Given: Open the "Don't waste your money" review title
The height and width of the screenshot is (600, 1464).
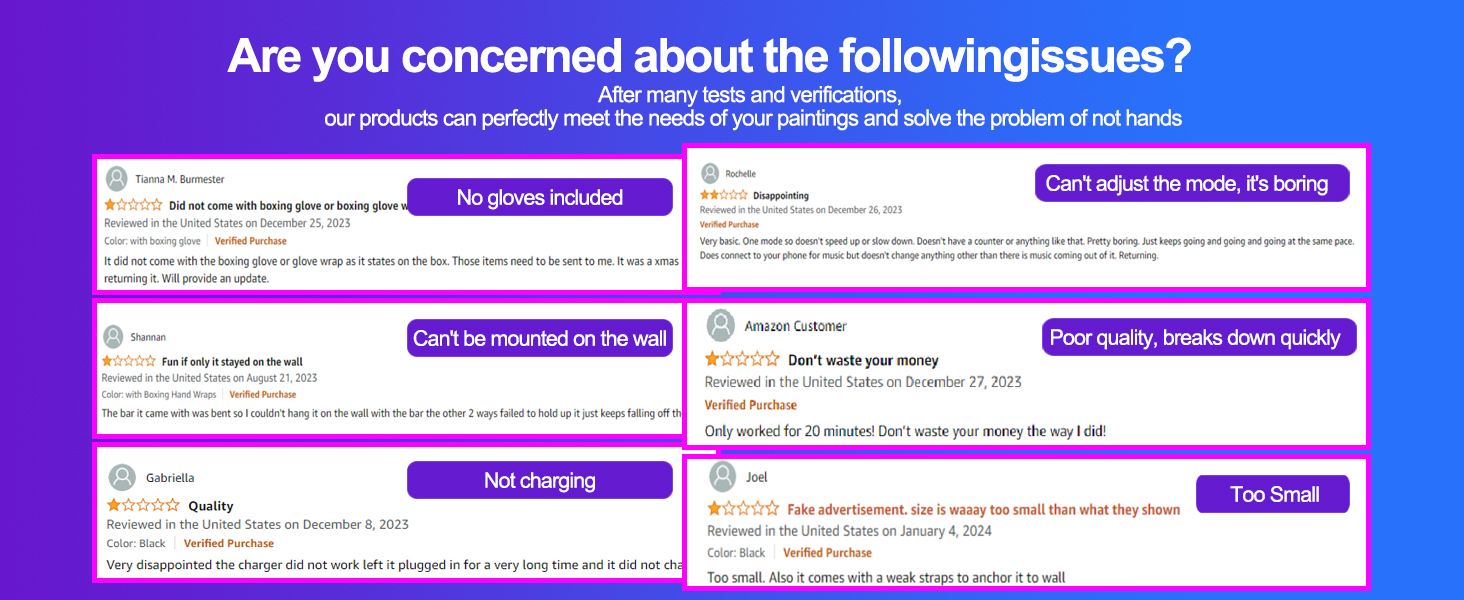Looking at the screenshot, I should pyautogui.click(x=863, y=360).
